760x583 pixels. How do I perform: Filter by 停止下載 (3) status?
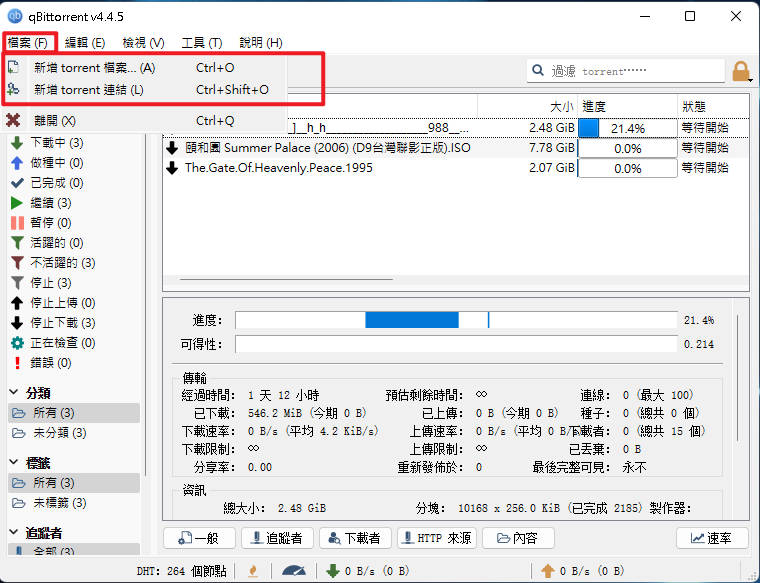click(63, 323)
